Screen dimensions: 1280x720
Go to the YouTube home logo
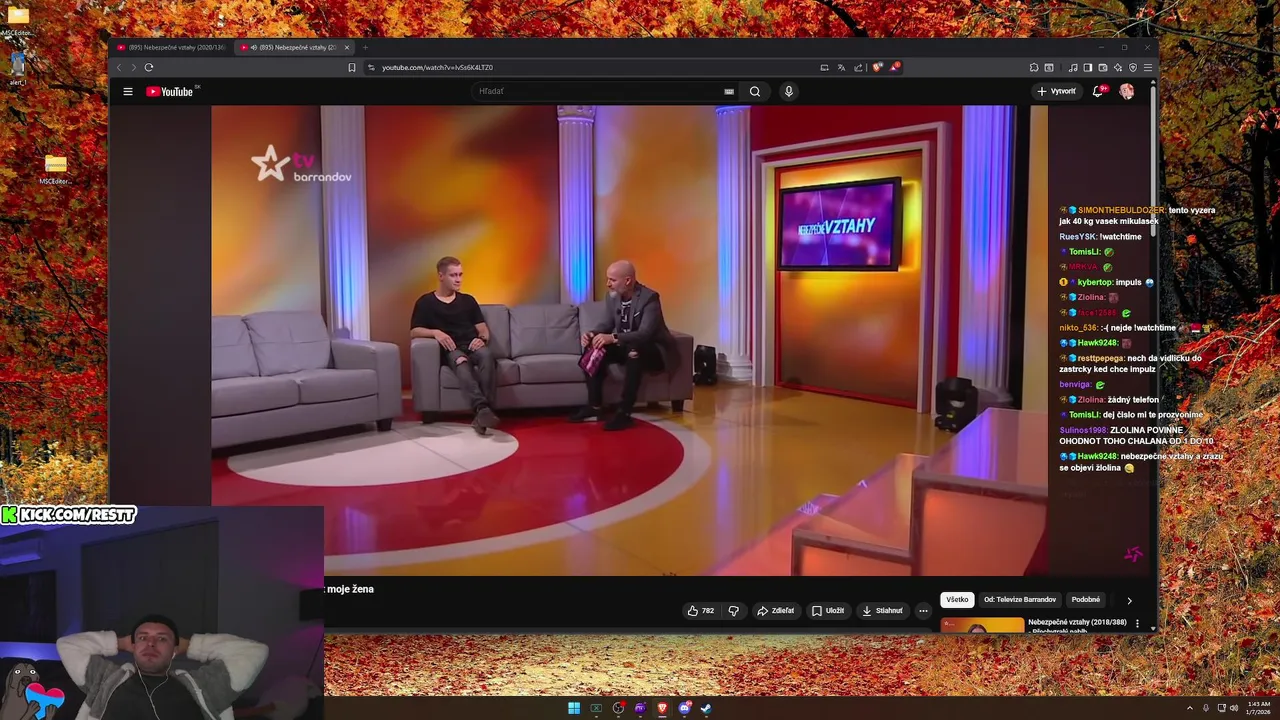170,91
